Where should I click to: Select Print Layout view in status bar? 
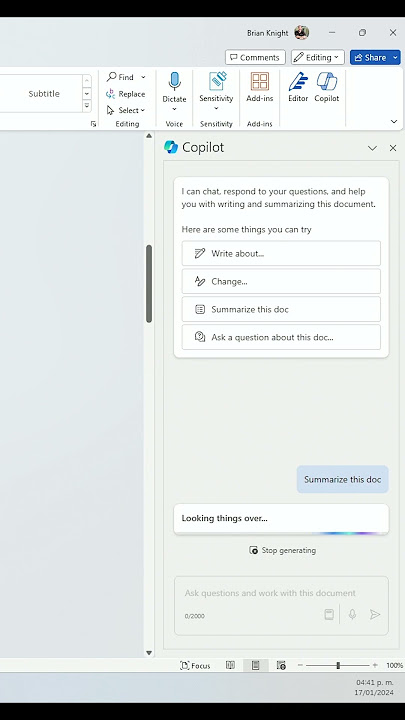coord(255,665)
